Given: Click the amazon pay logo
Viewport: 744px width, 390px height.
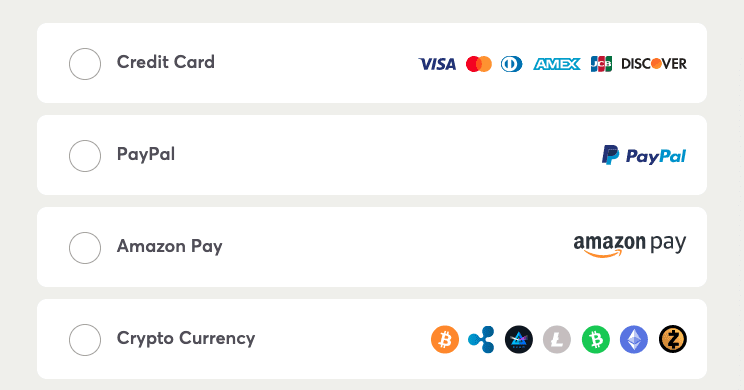Looking at the screenshot, I should click(x=630, y=246).
